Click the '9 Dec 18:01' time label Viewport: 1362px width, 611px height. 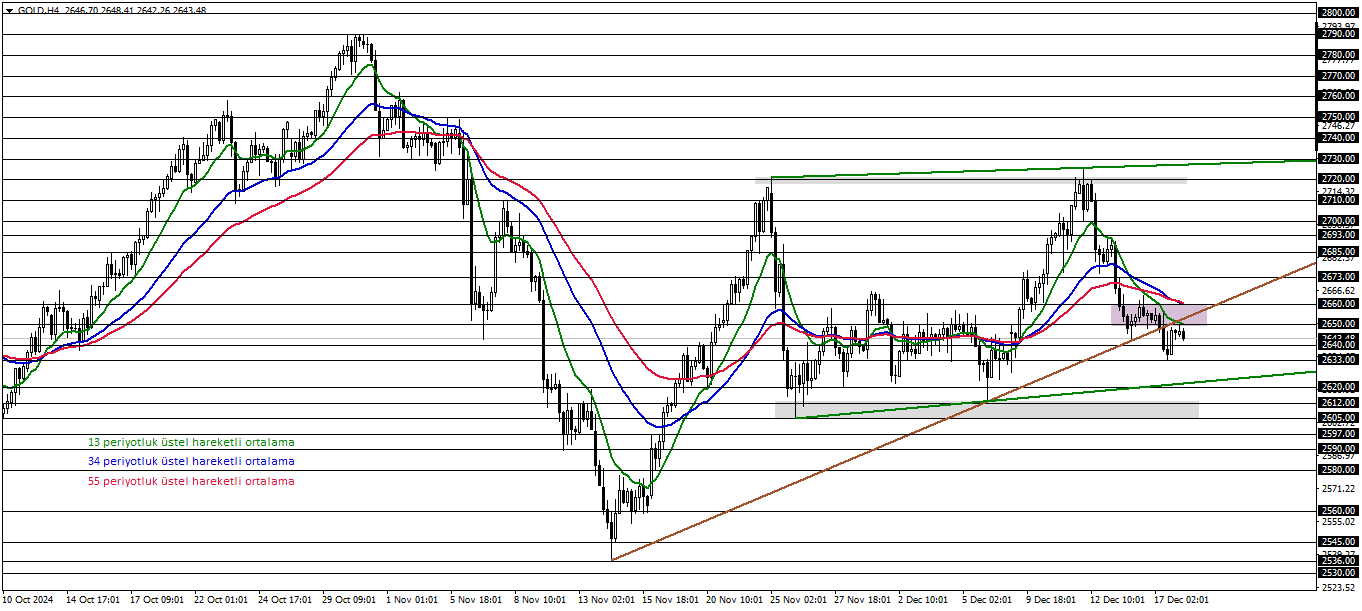[1052, 600]
